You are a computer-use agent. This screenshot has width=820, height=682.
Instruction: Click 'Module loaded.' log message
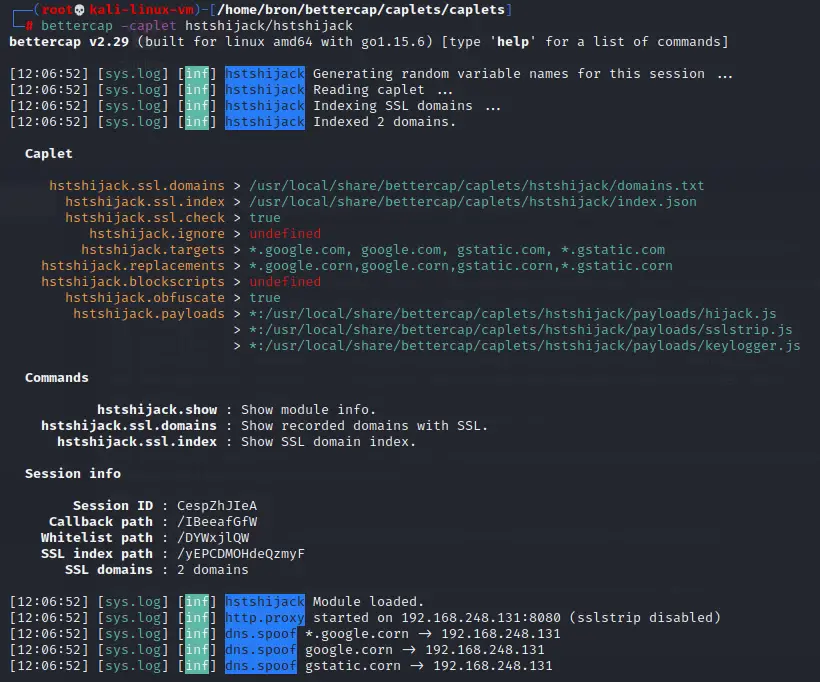[368, 601]
